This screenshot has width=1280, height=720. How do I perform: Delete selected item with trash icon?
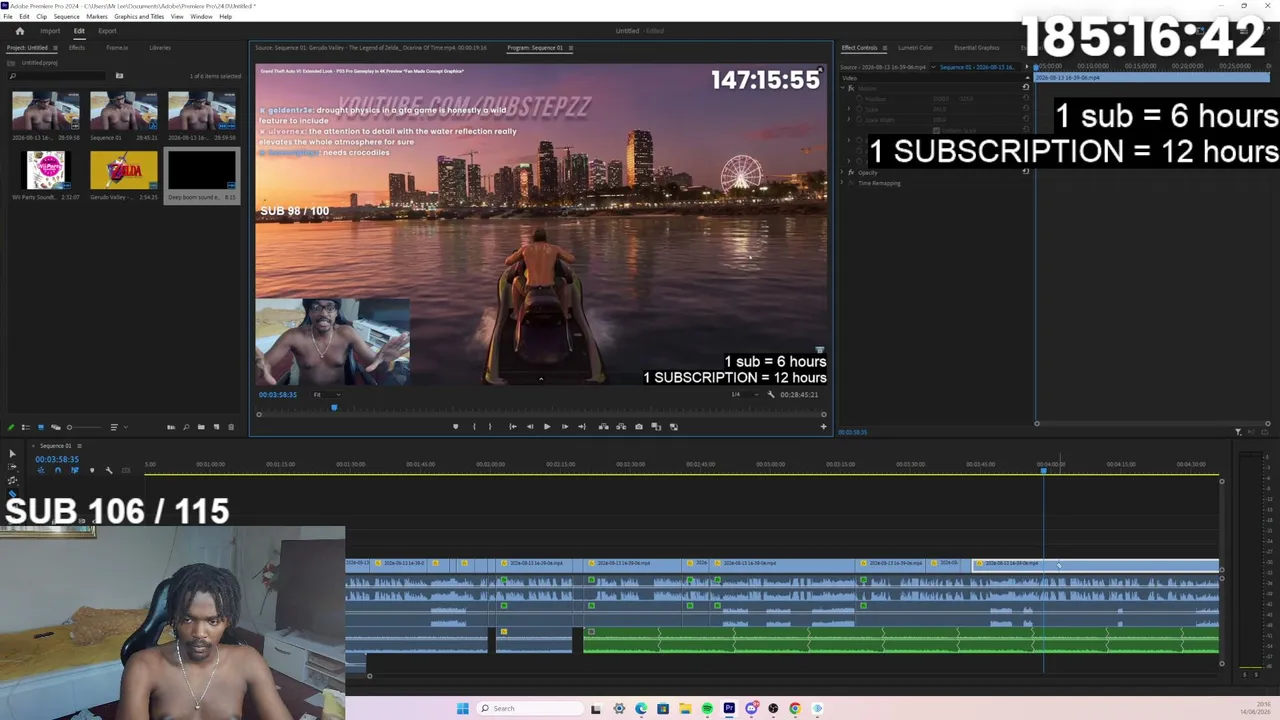231,427
